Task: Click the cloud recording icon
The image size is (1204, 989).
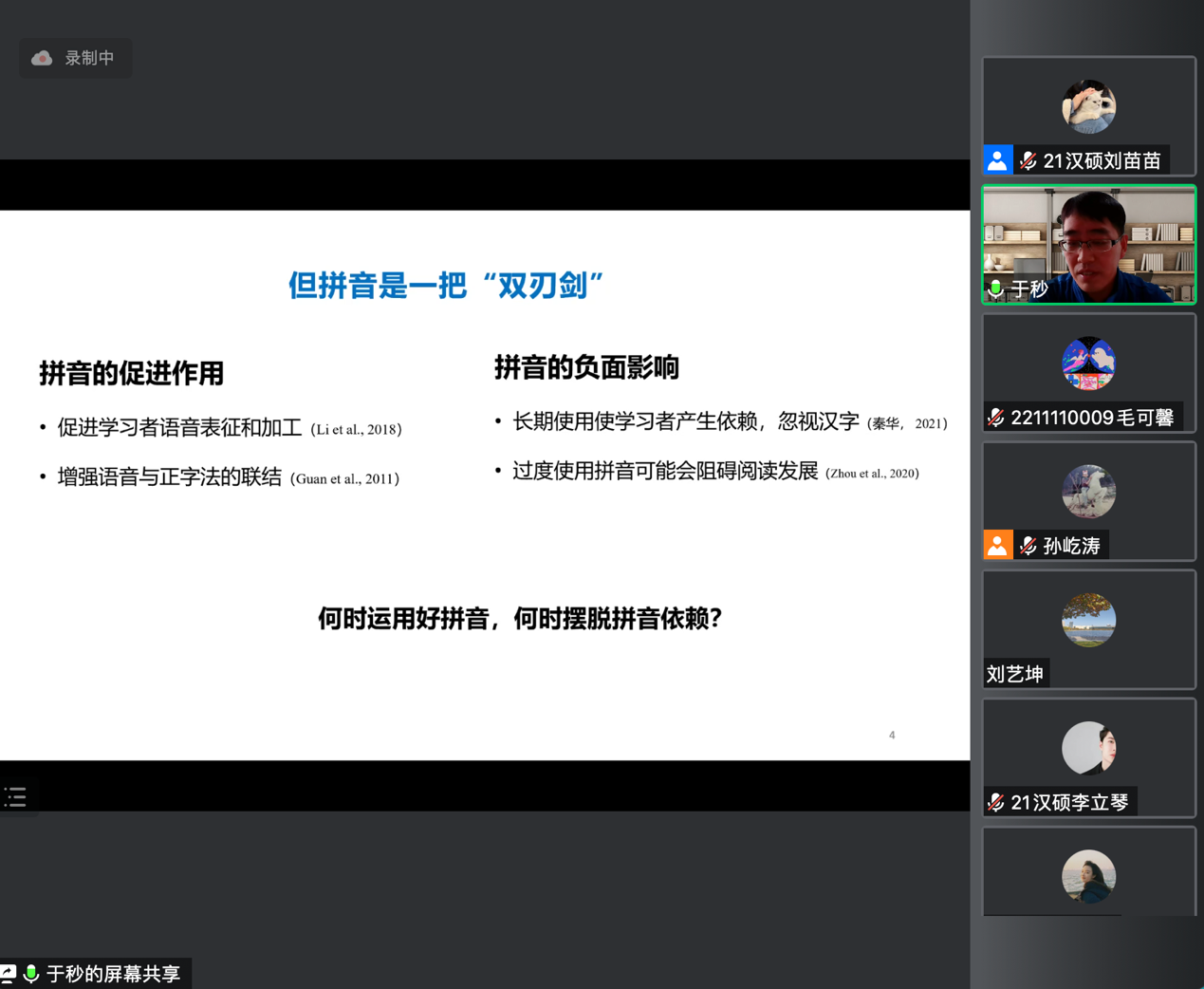Action: tap(42, 59)
